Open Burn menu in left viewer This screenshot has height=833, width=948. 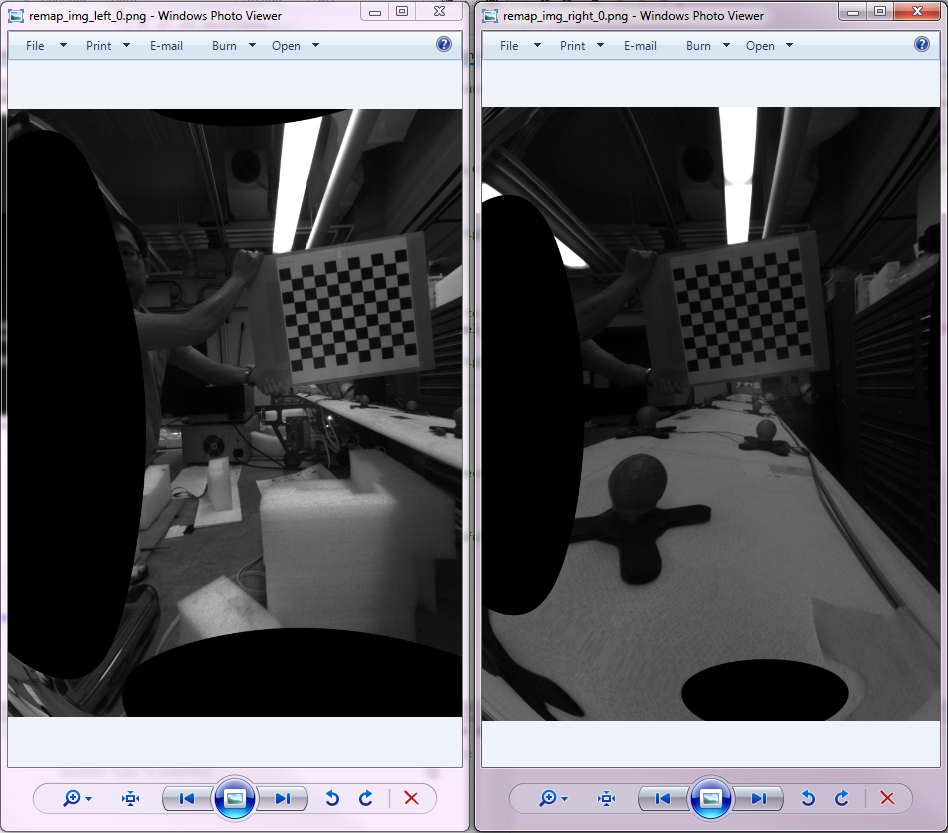pos(224,46)
